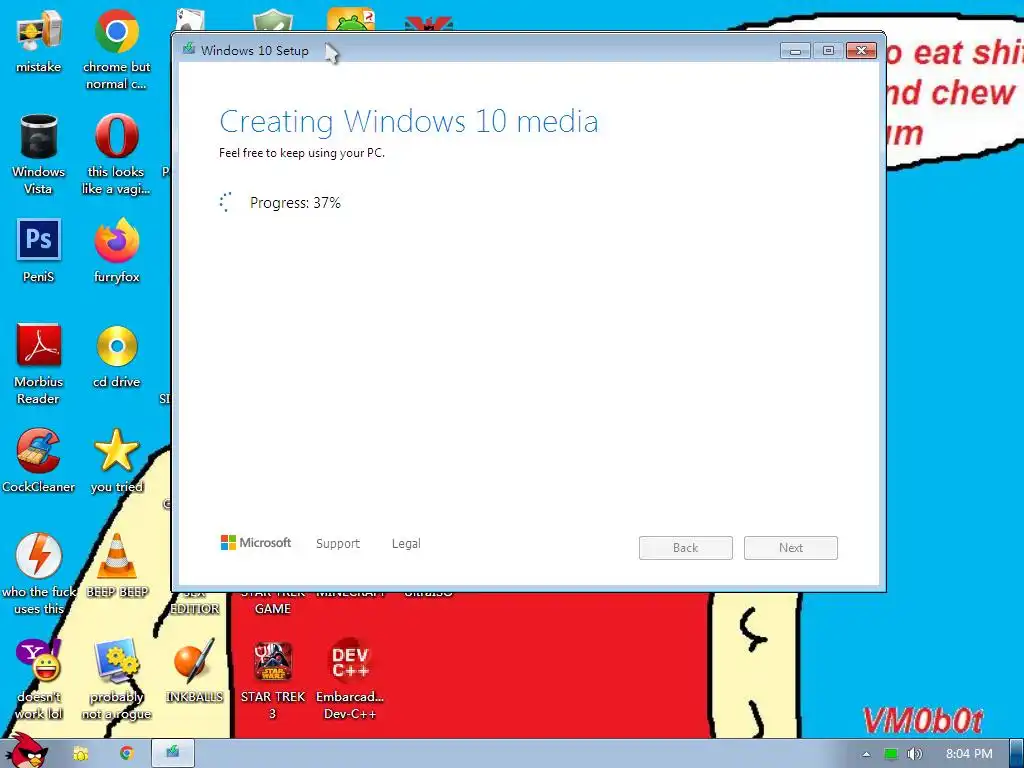Maximize the Windows 10 Setup window

[828, 51]
